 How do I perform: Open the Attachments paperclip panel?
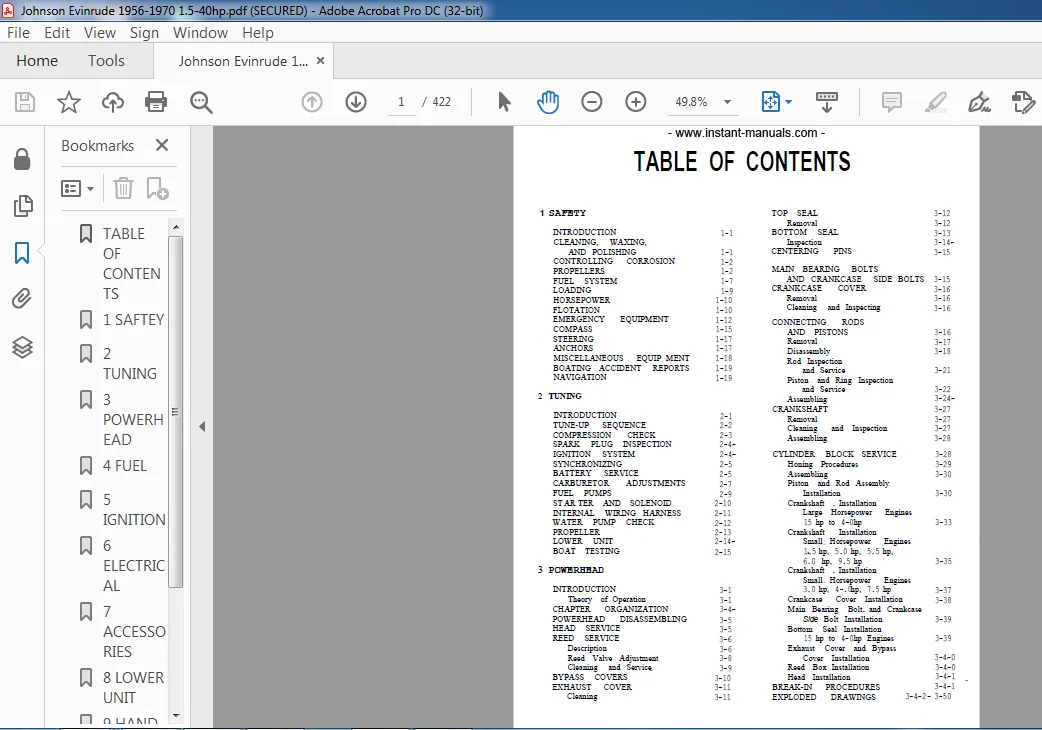pyautogui.click(x=22, y=299)
